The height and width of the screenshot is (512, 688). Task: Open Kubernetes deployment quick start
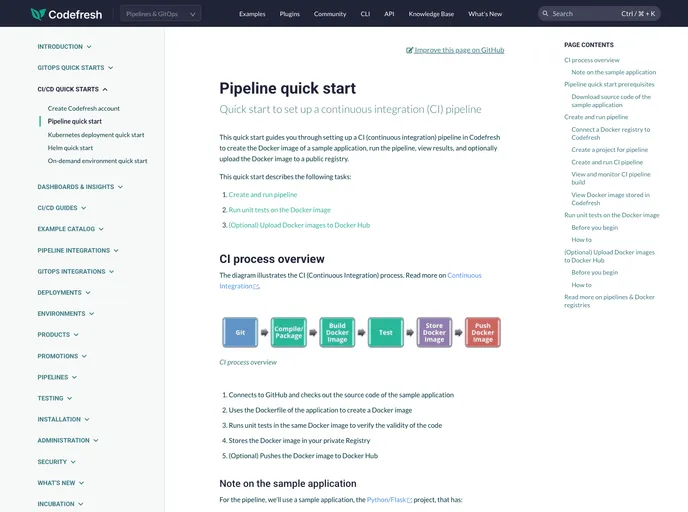tap(96, 135)
